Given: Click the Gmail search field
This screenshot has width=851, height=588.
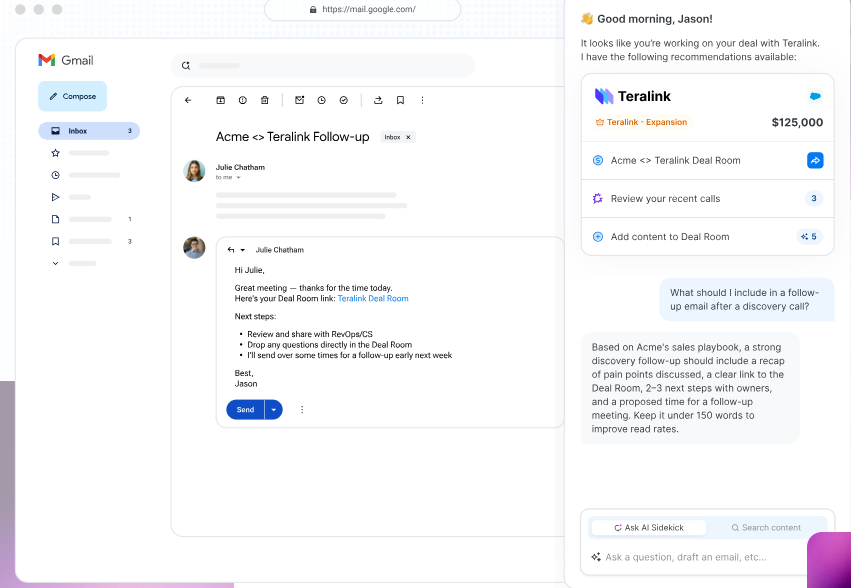Looking at the screenshot, I should [x=323, y=66].
